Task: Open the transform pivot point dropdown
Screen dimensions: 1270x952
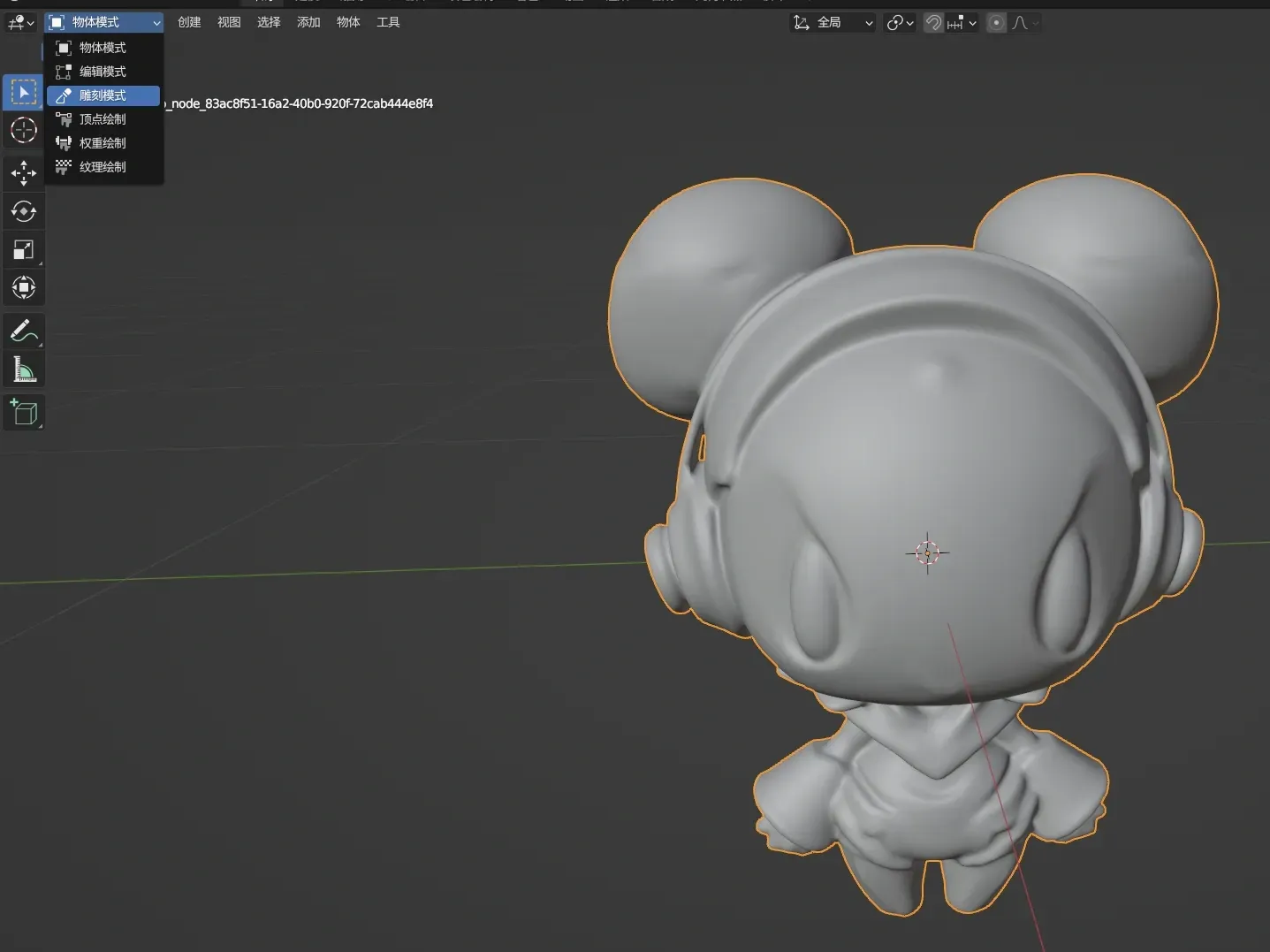Action: click(900, 23)
